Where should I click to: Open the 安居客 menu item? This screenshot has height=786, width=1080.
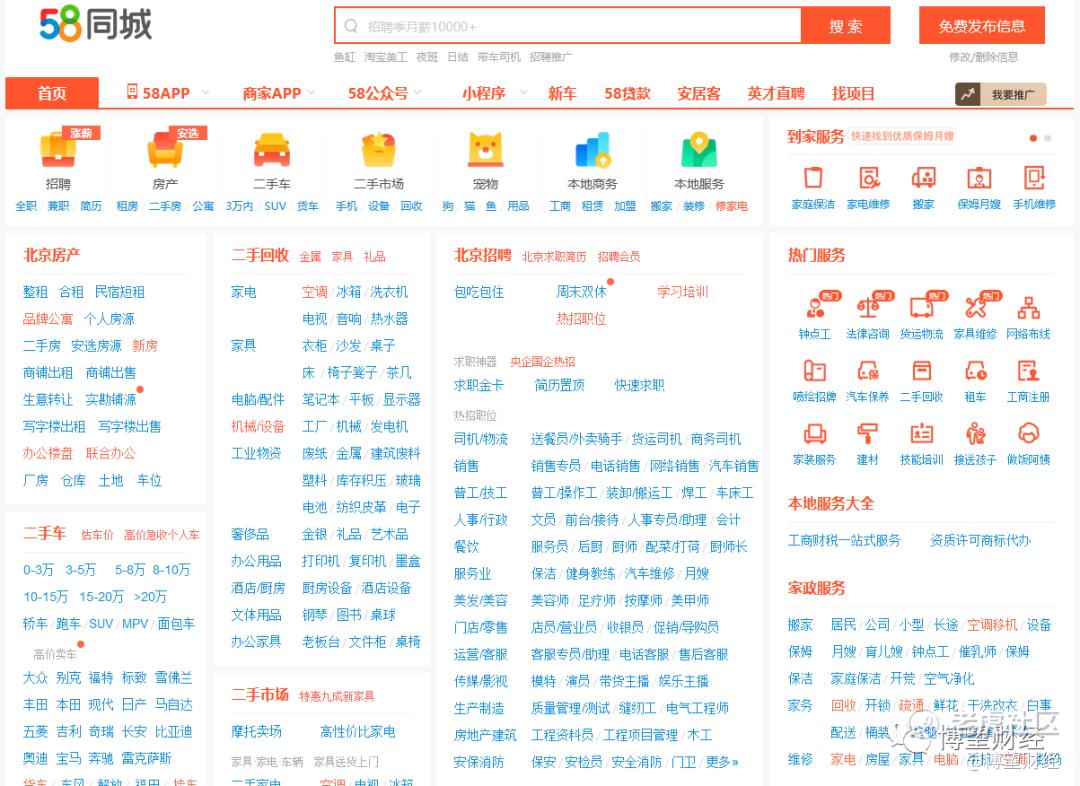tap(699, 93)
